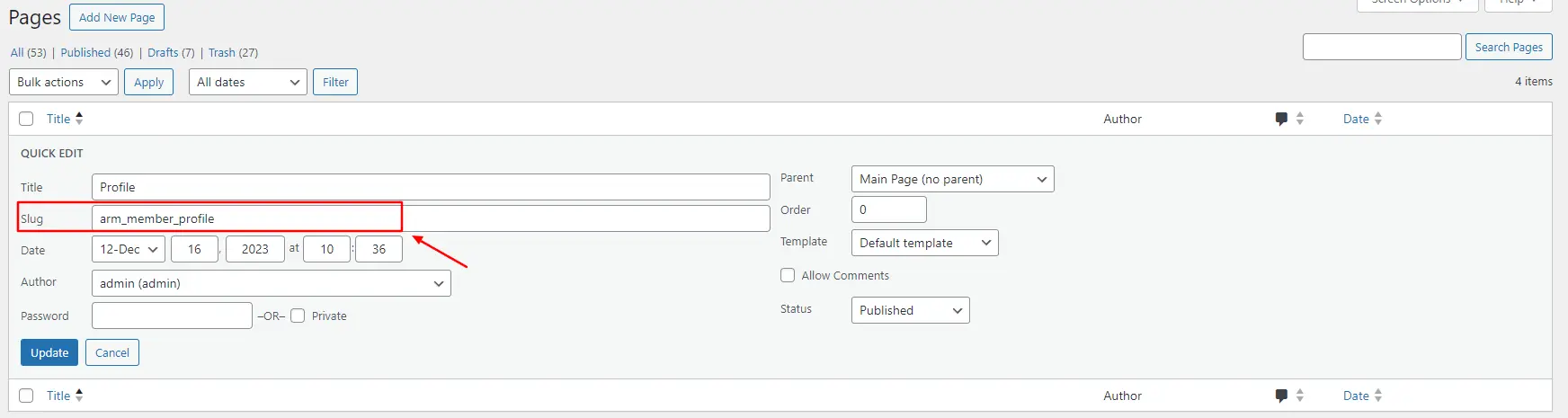Enable the Allow Comments checkbox
The height and width of the screenshot is (418, 1568).
pyautogui.click(x=788, y=275)
